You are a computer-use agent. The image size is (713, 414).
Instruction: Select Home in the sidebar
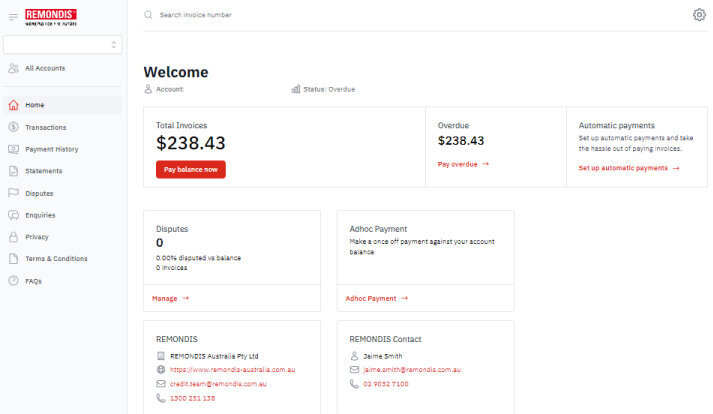[63, 105]
